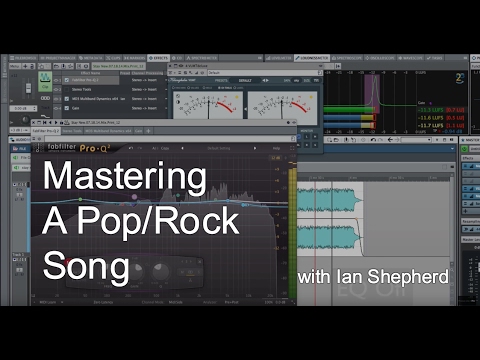Click previous plugin arrow in plugin window
This screenshot has width=480, height=360.
point(50,123)
